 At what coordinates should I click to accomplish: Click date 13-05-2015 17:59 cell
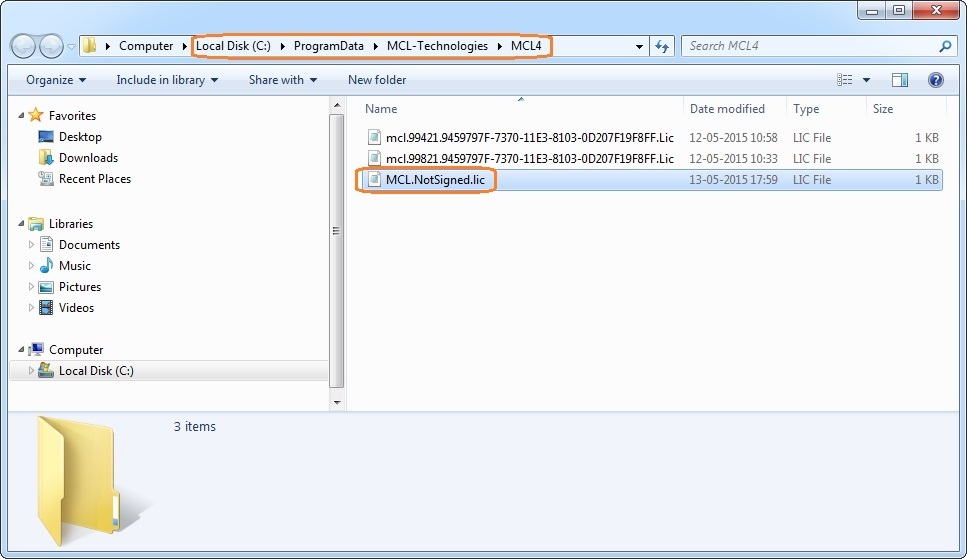click(733, 180)
